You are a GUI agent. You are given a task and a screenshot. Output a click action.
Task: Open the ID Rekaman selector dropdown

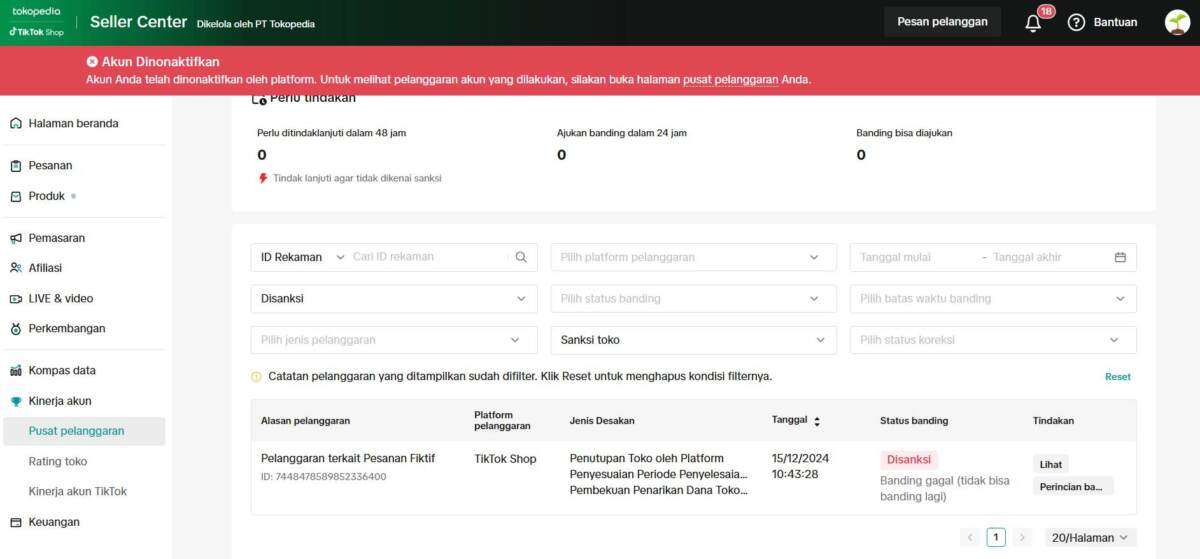pyautogui.click(x=302, y=257)
